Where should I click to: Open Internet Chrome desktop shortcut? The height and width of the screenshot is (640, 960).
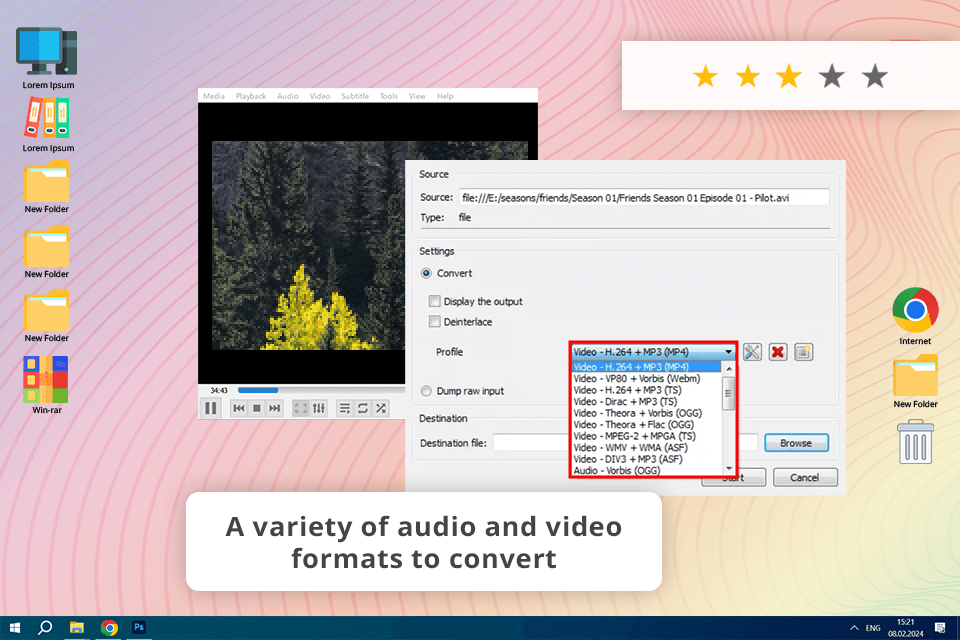coord(915,316)
